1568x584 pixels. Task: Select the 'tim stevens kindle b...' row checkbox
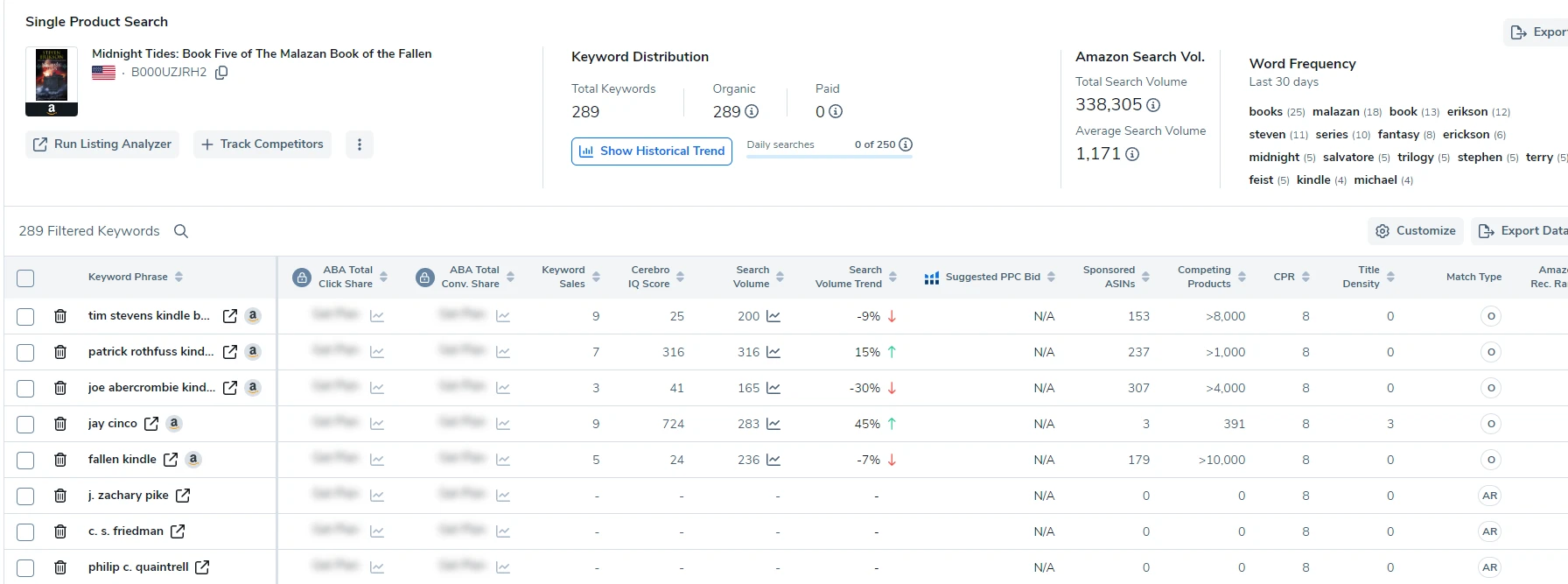(25, 316)
